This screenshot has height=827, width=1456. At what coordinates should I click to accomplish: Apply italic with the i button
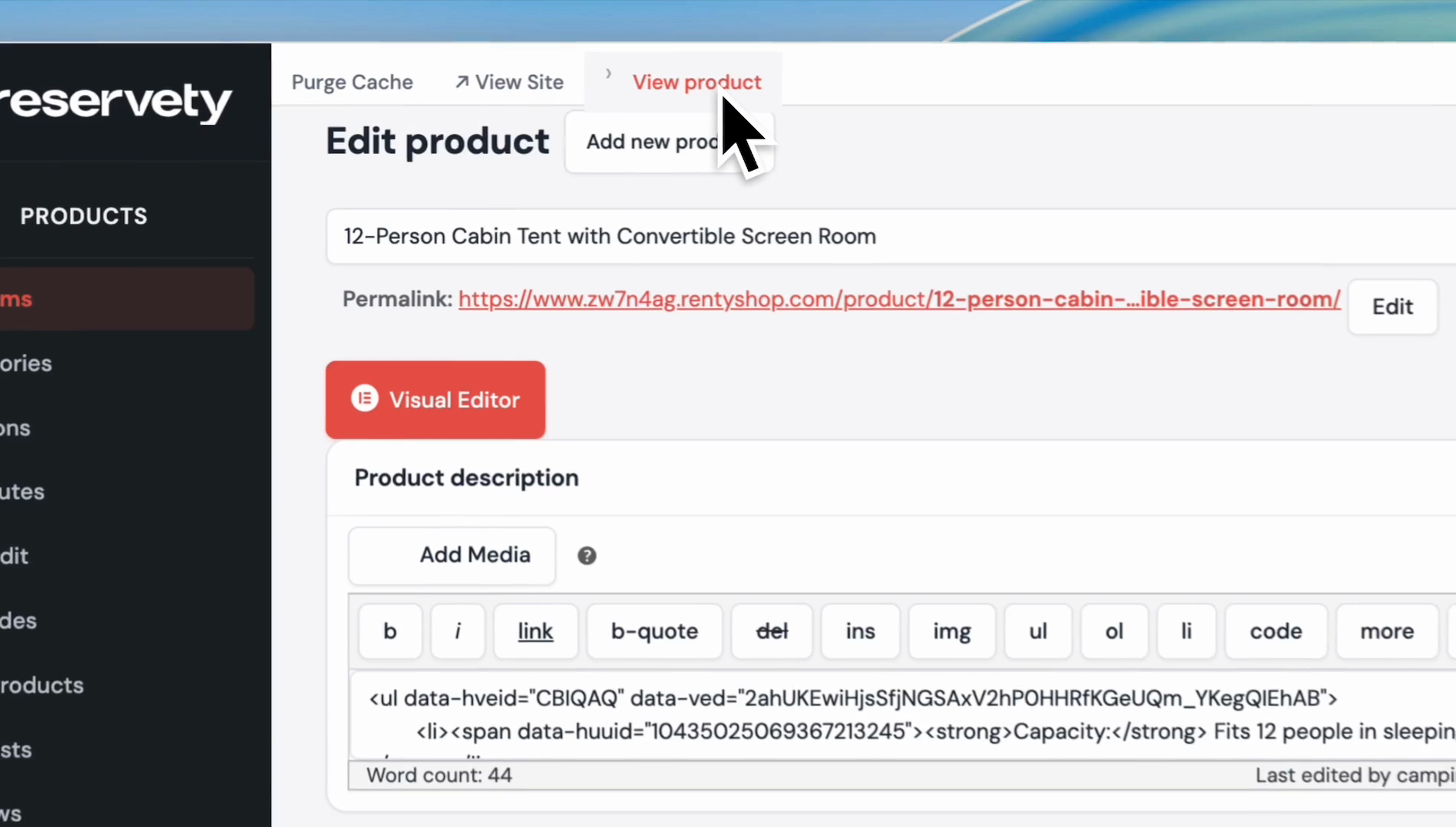(458, 631)
